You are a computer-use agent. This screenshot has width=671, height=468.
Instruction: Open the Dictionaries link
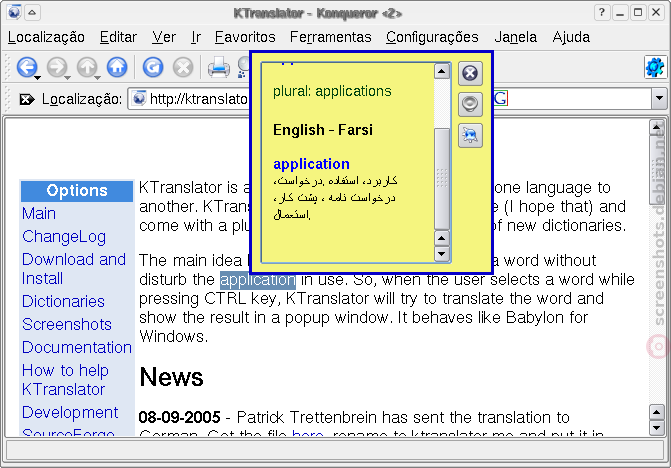coord(63,302)
